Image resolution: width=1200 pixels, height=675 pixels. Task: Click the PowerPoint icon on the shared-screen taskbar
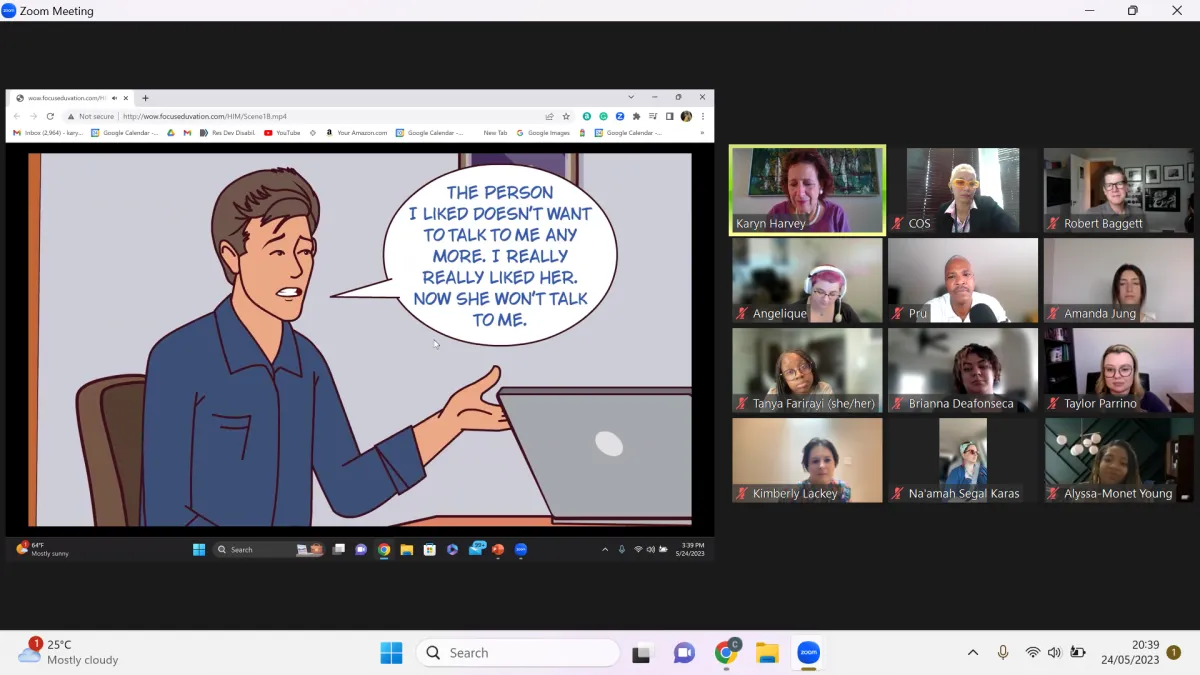498,549
